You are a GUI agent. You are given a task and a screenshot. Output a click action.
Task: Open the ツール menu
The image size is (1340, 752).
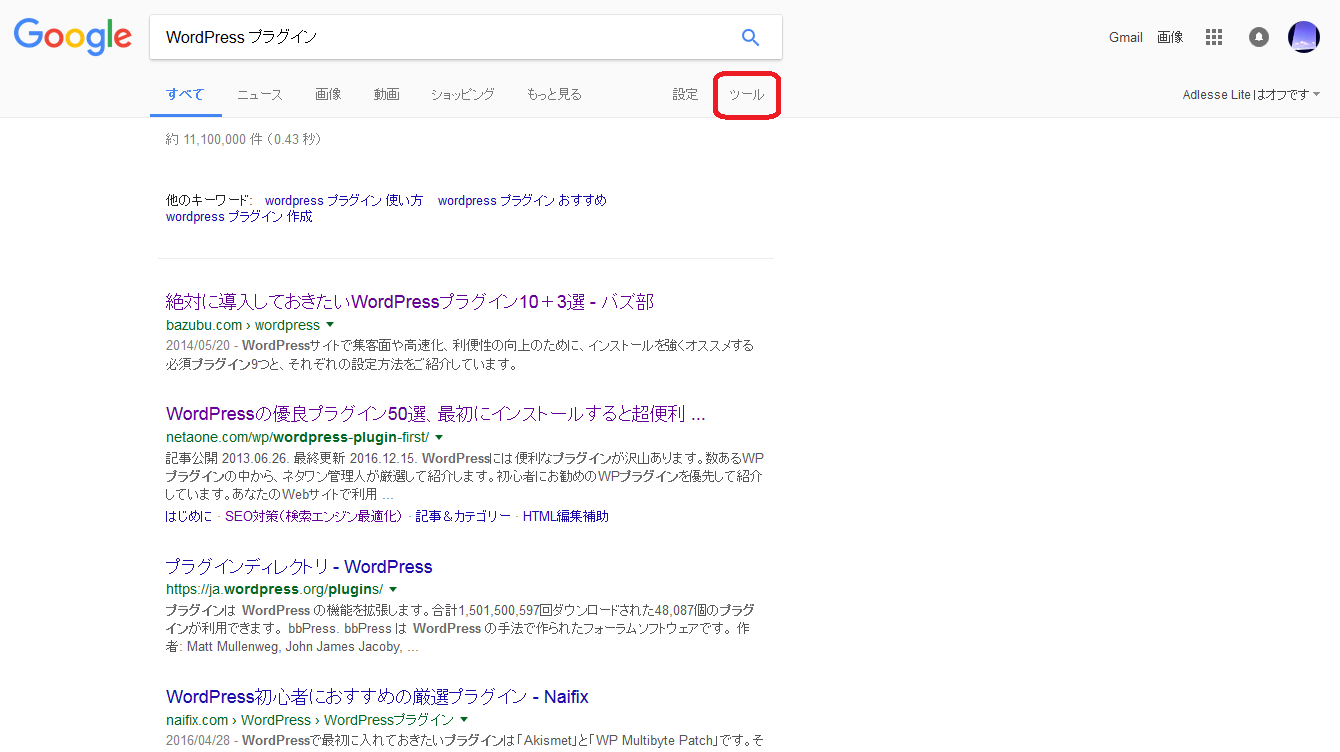coord(747,95)
